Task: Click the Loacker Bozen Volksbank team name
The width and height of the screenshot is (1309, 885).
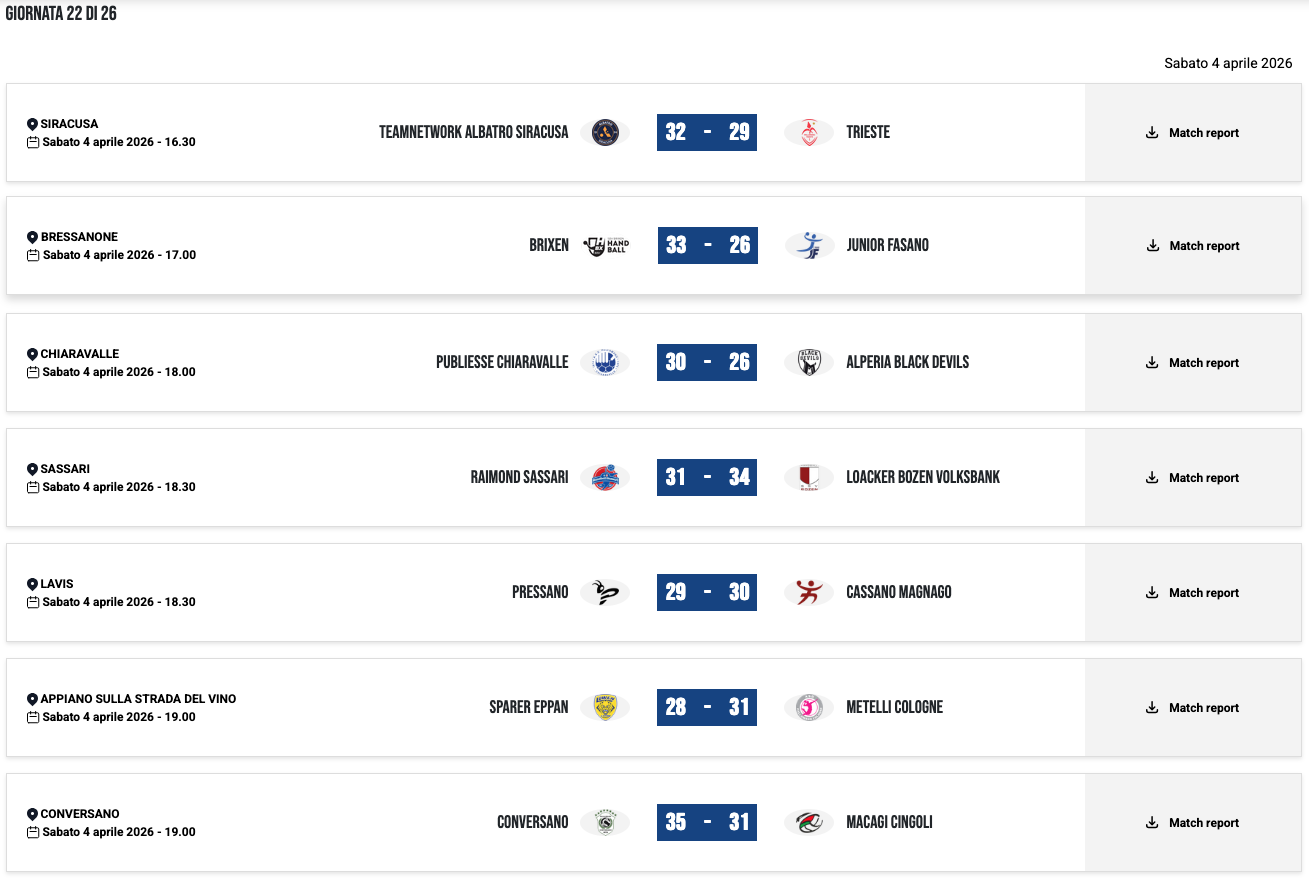Action: pyautogui.click(x=923, y=477)
